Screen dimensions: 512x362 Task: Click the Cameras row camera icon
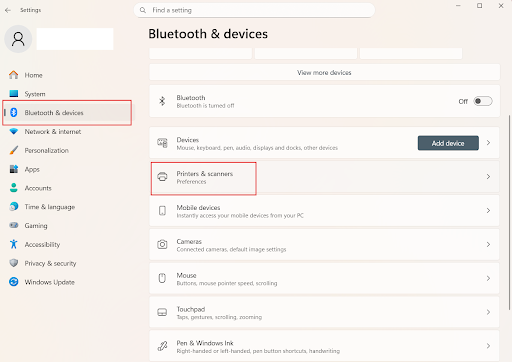[162, 244]
